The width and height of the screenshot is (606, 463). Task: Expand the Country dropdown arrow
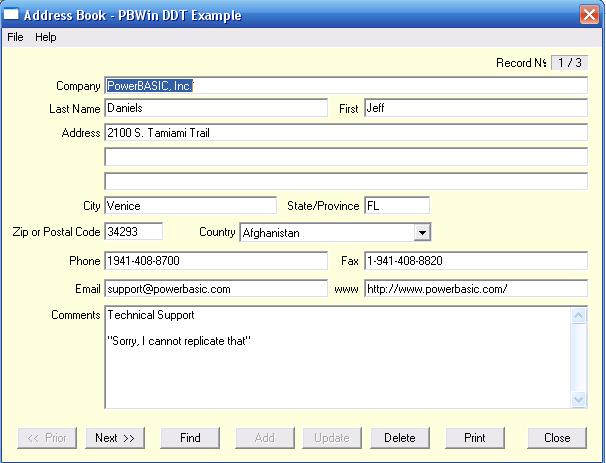(x=422, y=233)
